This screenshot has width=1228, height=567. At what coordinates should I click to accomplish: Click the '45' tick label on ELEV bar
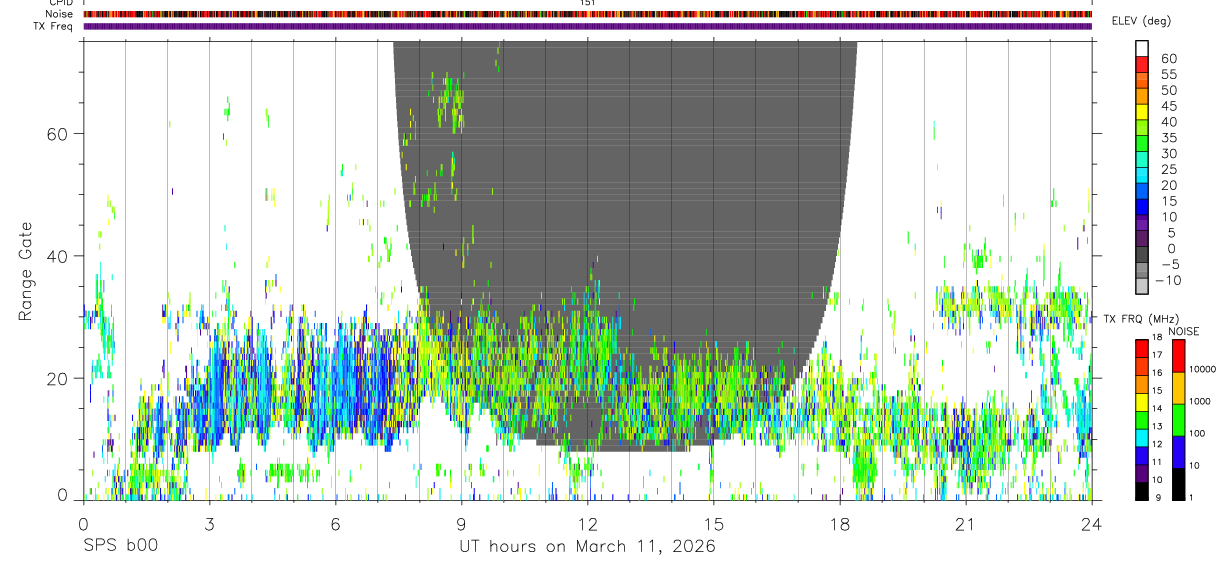point(1168,106)
